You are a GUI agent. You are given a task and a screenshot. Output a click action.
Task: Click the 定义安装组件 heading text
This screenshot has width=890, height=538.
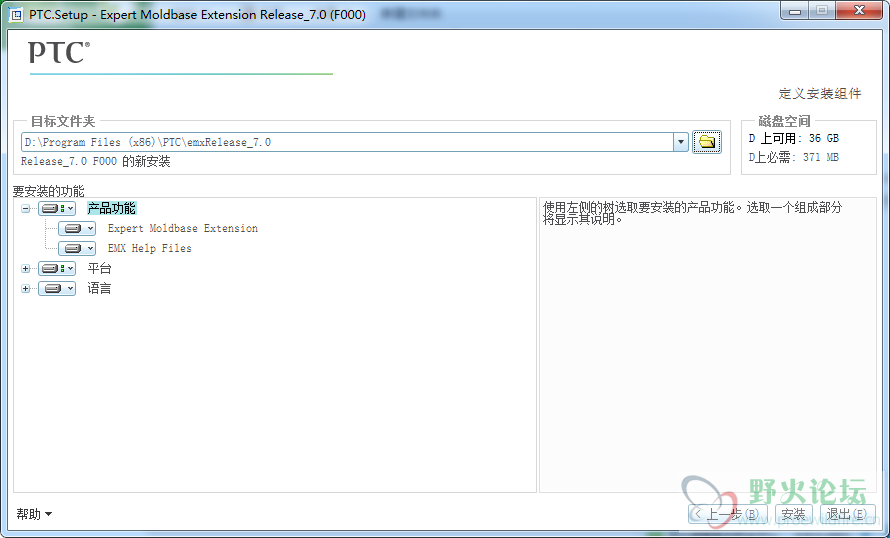(820, 94)
